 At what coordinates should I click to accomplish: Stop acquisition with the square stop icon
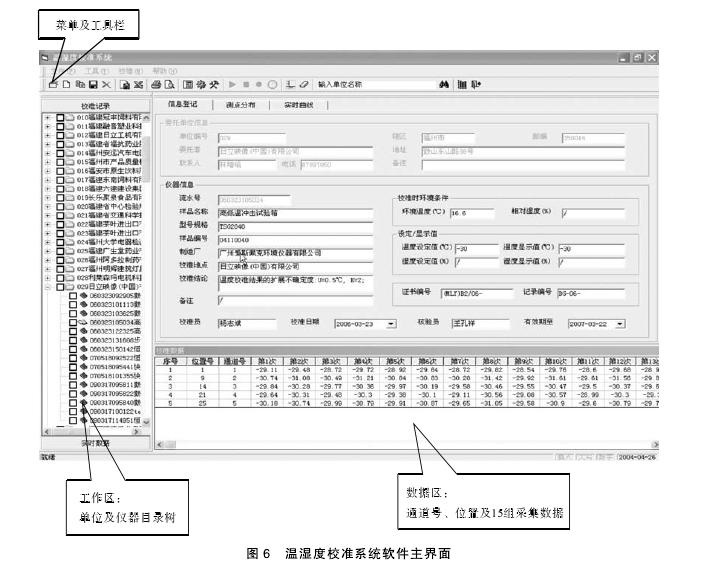(246, 84)
